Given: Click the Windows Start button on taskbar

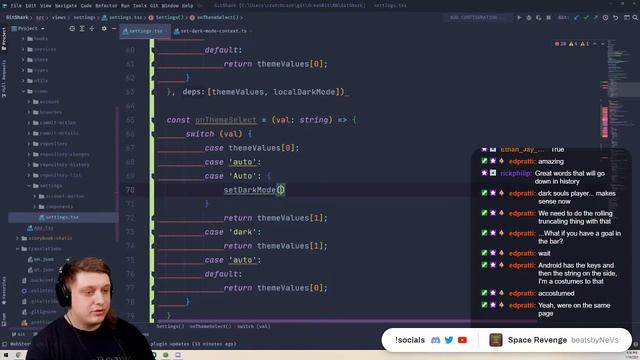Looking at the screenshot, I should tap(6, 355).
